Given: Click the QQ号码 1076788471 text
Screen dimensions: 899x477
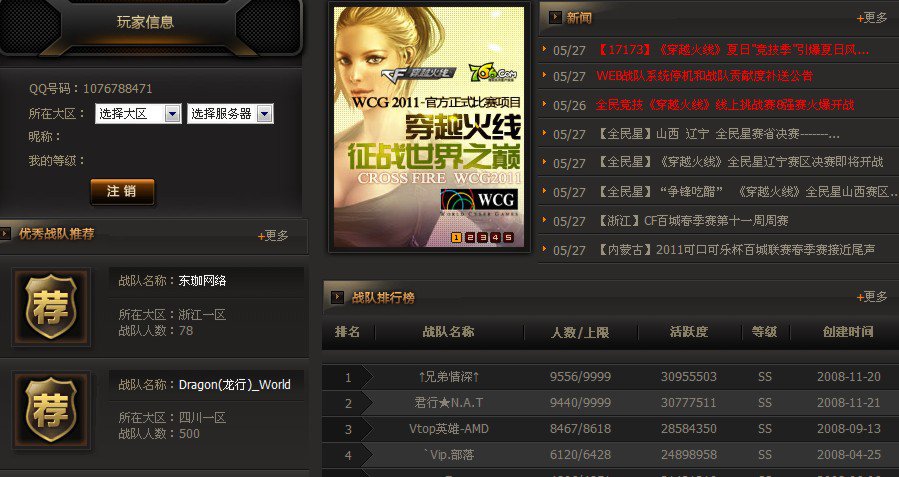Looking at the screenshot, I should [91, 89].
